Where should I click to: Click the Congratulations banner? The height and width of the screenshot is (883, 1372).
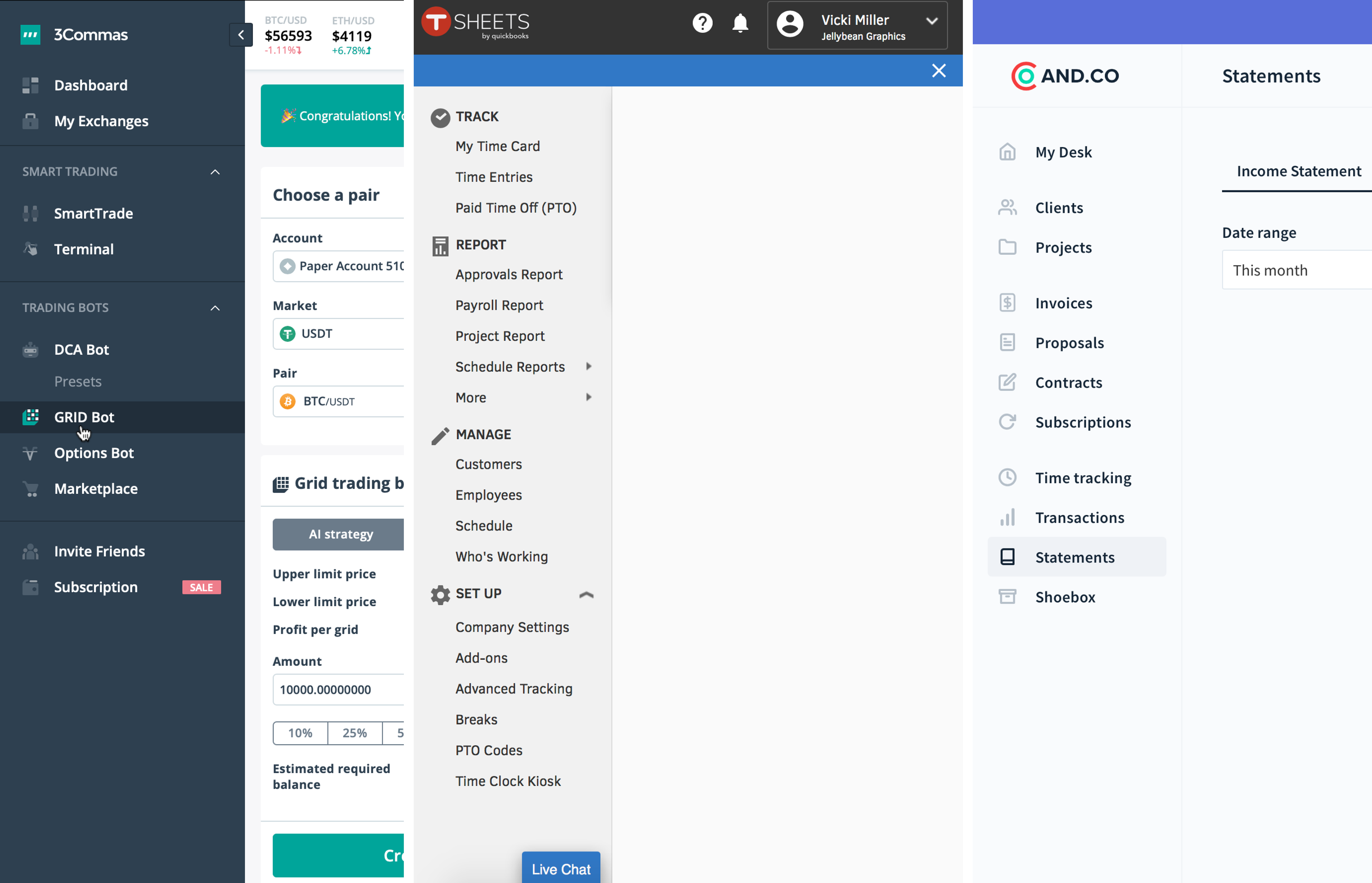pos(332,116)
